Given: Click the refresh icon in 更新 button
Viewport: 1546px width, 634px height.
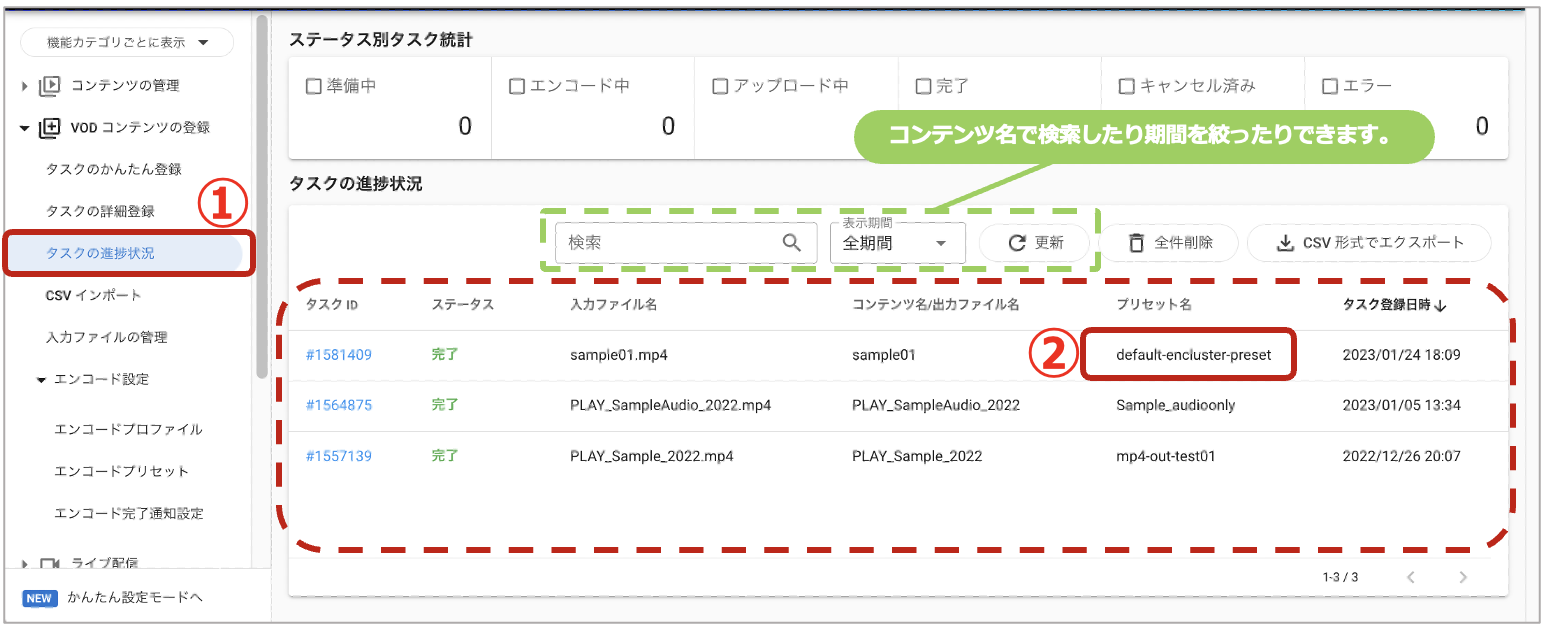Looking at the screenshot, I should coord(1017,243).
